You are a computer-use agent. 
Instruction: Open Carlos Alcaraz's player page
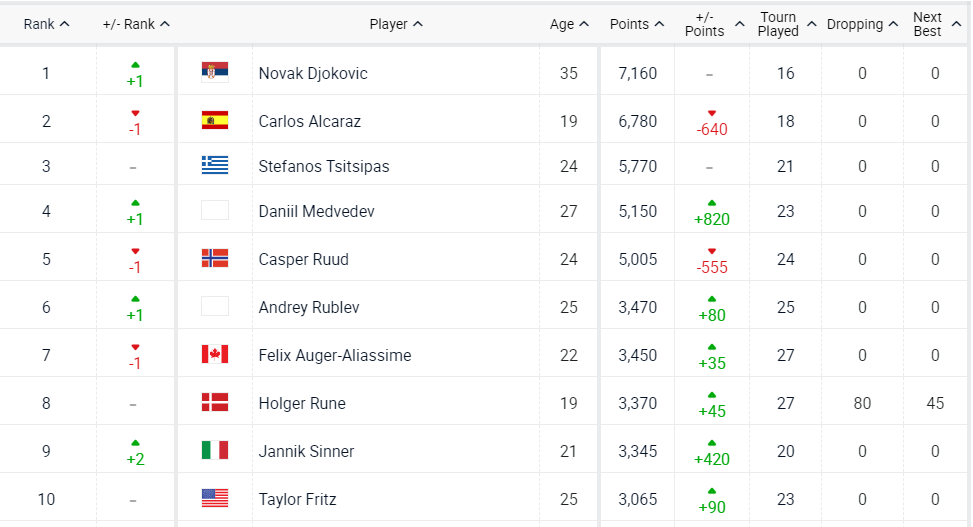pos(310,121)
